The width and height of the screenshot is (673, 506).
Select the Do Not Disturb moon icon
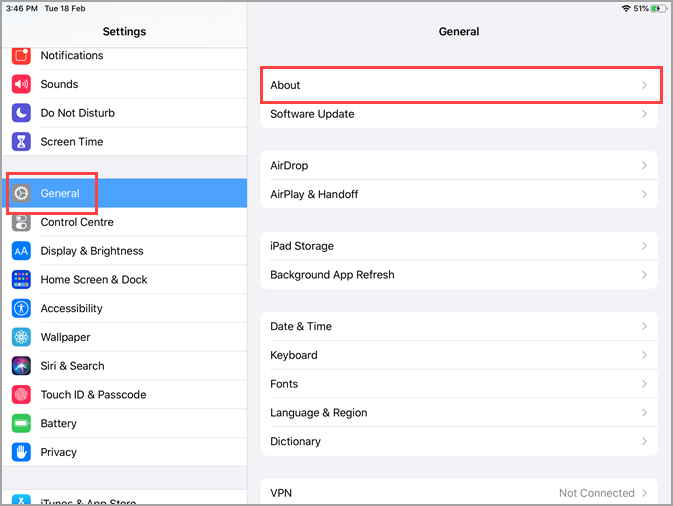pos(21,113)
